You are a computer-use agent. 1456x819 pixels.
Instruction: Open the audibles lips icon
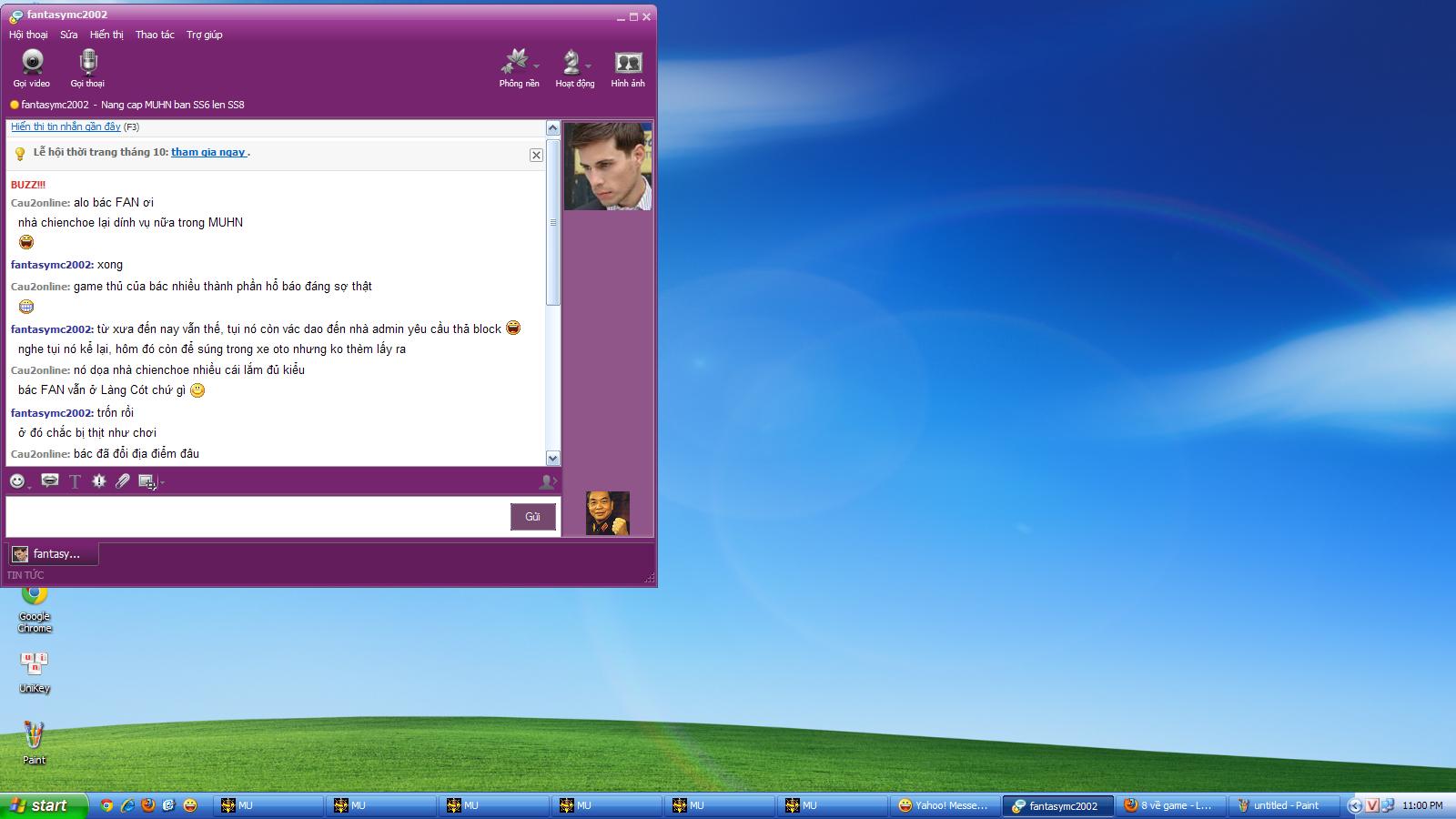50,480
